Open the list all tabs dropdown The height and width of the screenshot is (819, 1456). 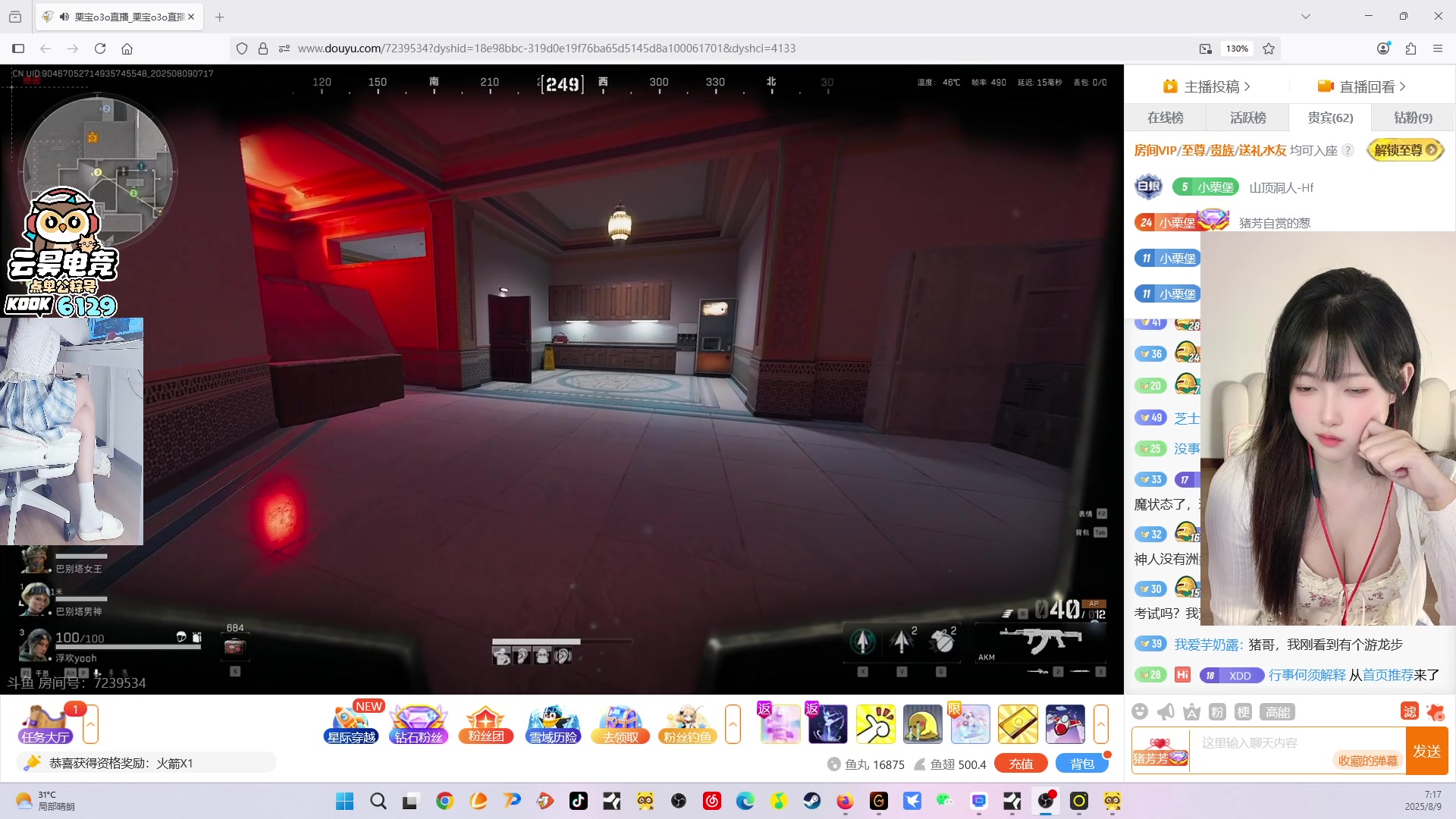[1305, 17]
